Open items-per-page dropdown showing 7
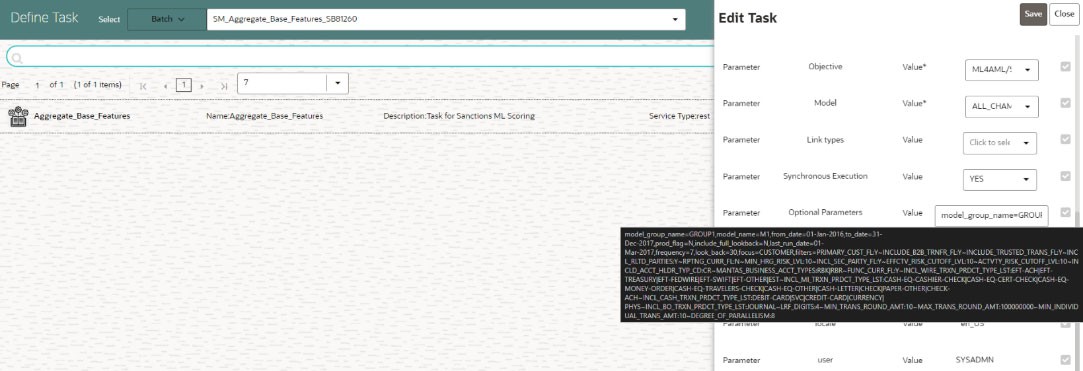The height and width of the screenshot is (371, 1083). [292, 83]
